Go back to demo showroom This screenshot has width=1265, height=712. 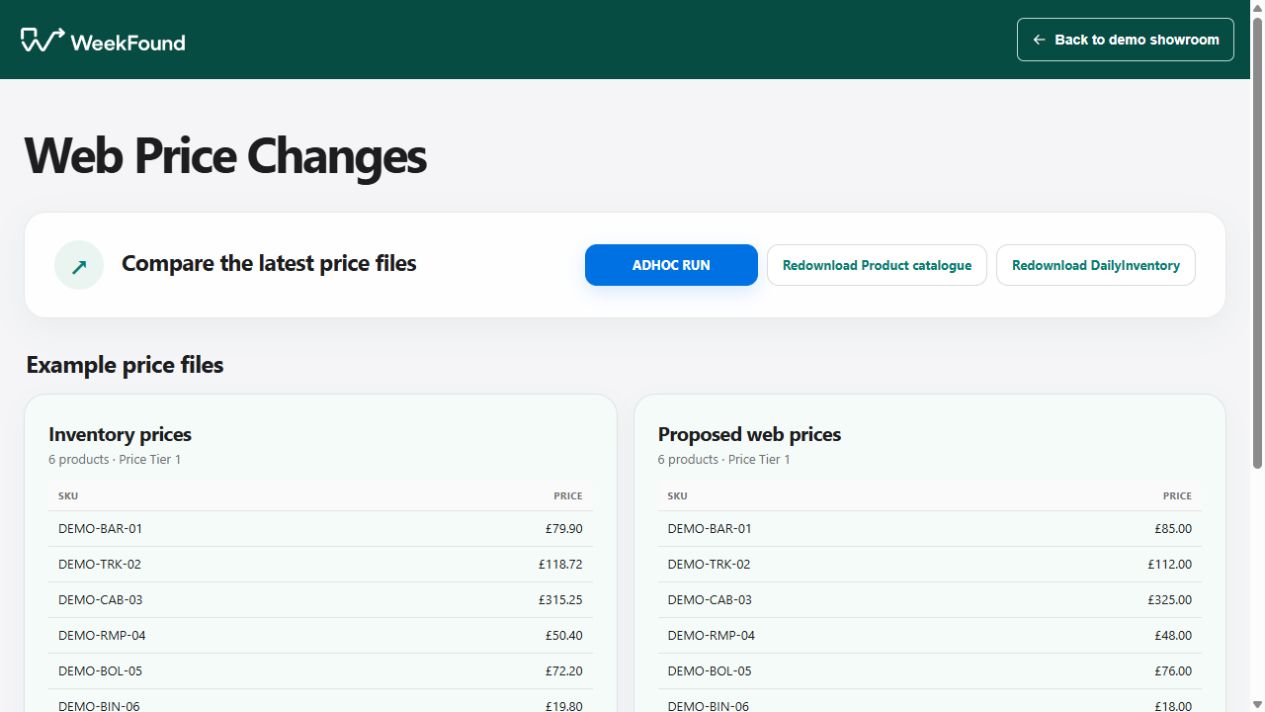pos(1125,40)
